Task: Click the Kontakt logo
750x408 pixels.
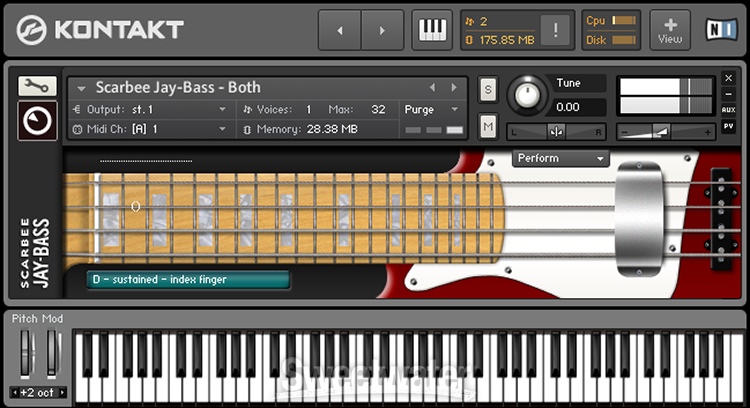Action: [x=99, y=30]
